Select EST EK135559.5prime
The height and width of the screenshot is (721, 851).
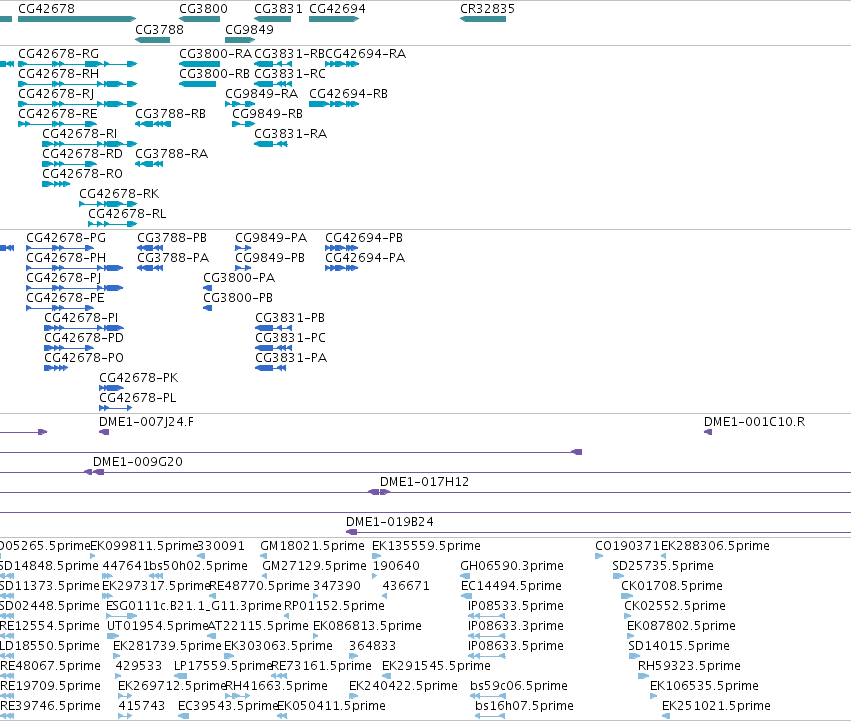pyautogui.click(x=426, y=546)
